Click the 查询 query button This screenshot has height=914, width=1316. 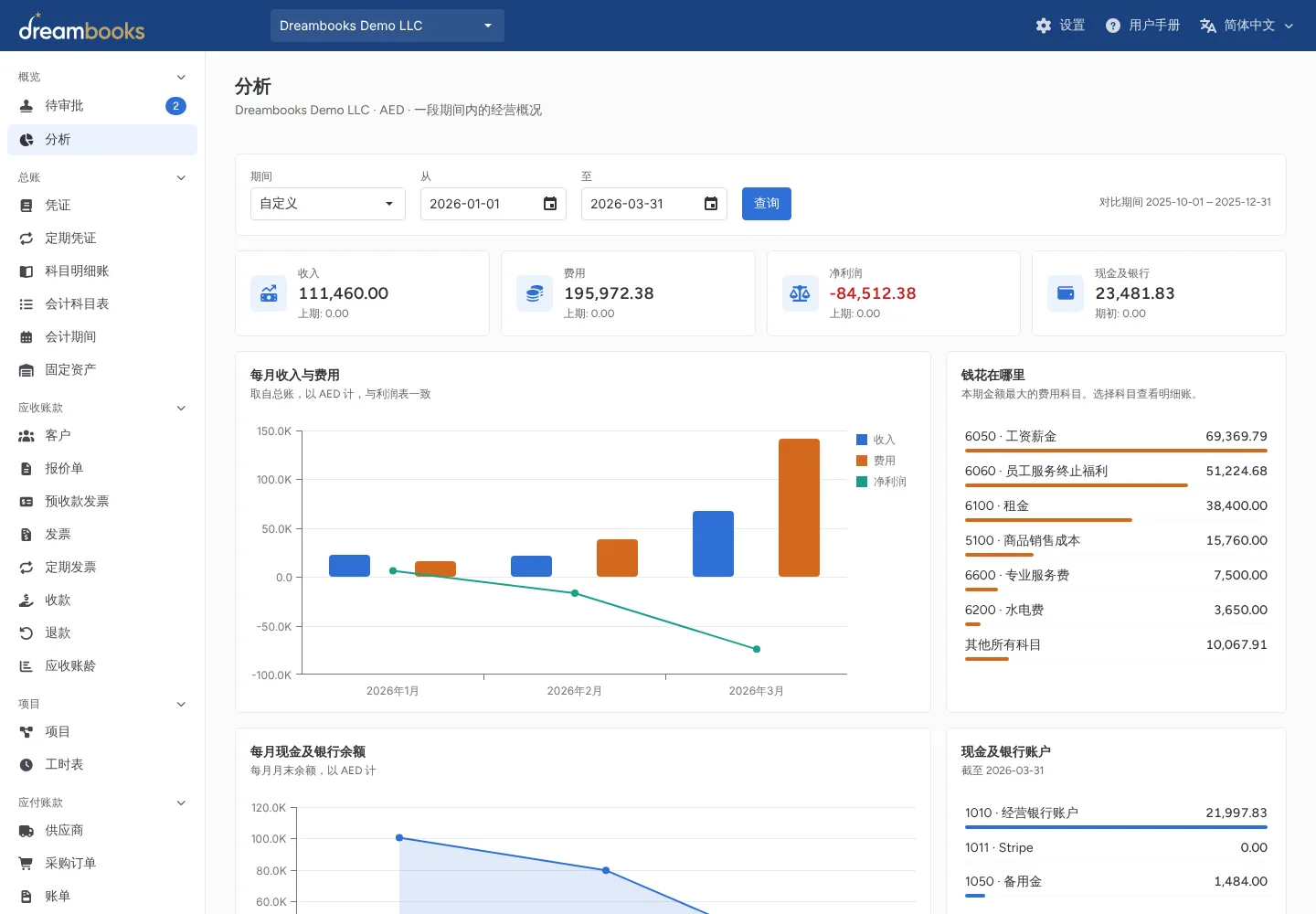coord(767,204)
